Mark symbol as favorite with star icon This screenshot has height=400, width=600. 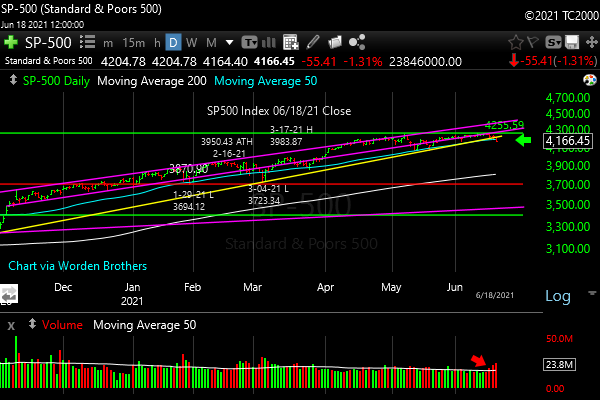pyautogui.click(x=516, y=43)
